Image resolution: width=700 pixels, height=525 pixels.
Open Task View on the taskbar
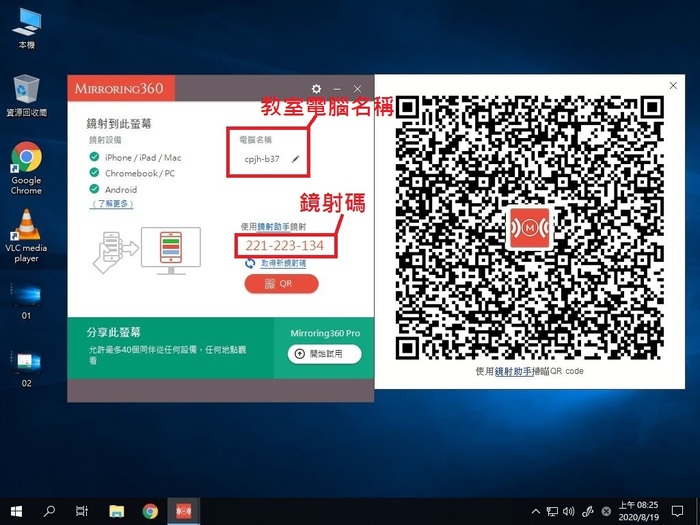tap(82, 511)
